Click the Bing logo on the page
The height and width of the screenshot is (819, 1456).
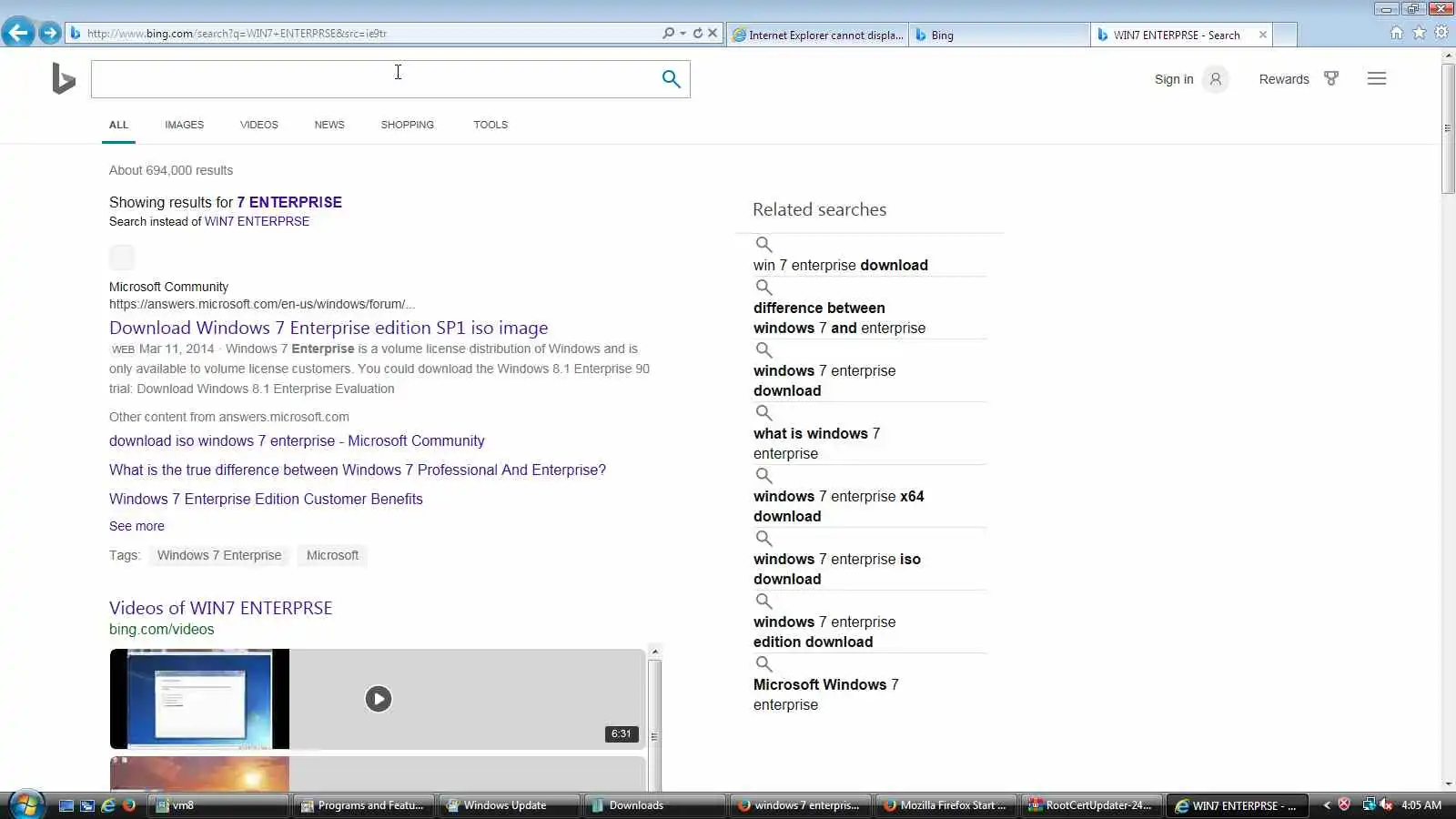pos(63,79)
